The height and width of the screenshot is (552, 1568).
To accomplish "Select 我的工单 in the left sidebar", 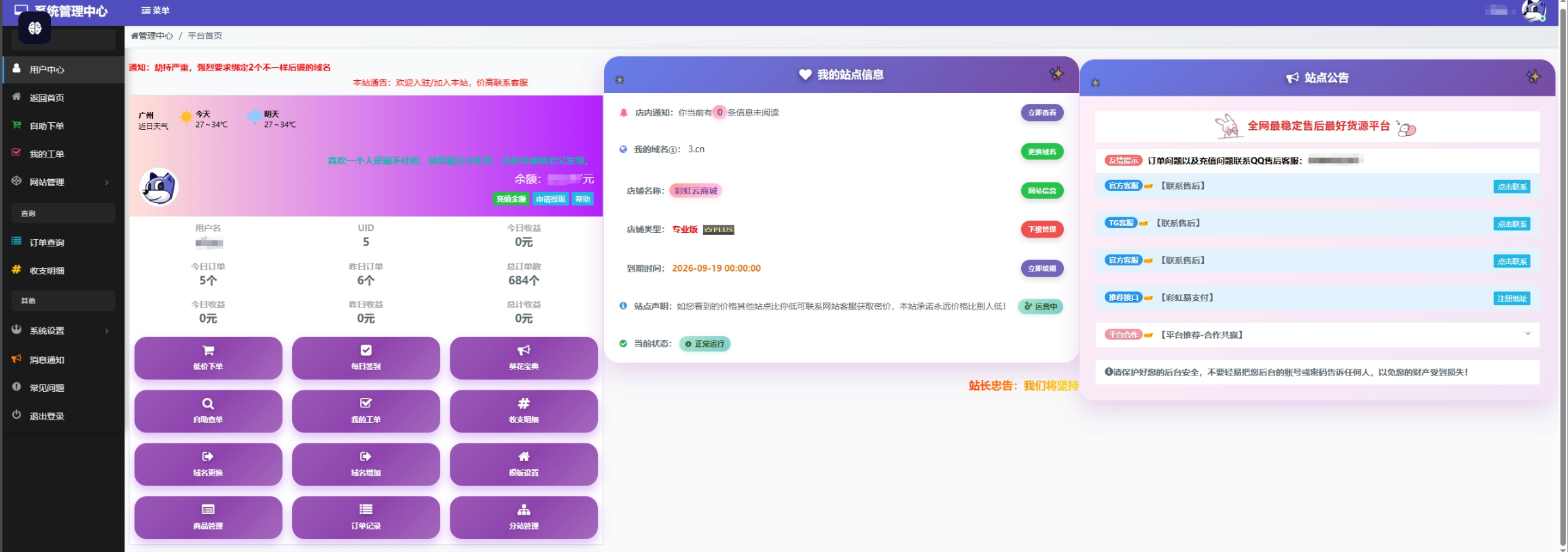I will pos(63,153).
